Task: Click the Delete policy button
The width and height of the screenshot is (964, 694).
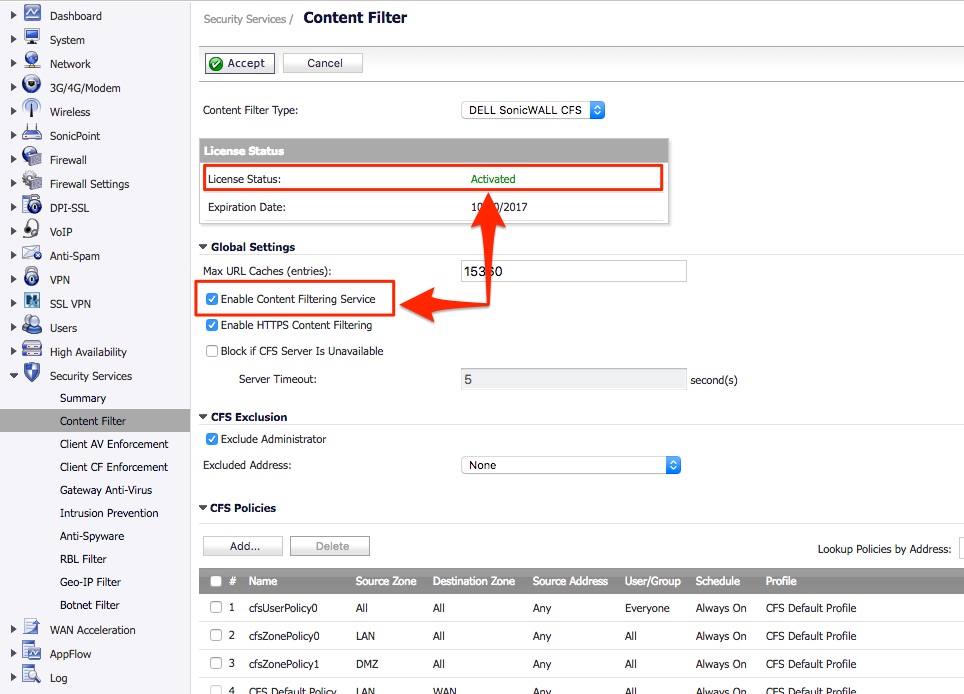Action: coord(330,546)
